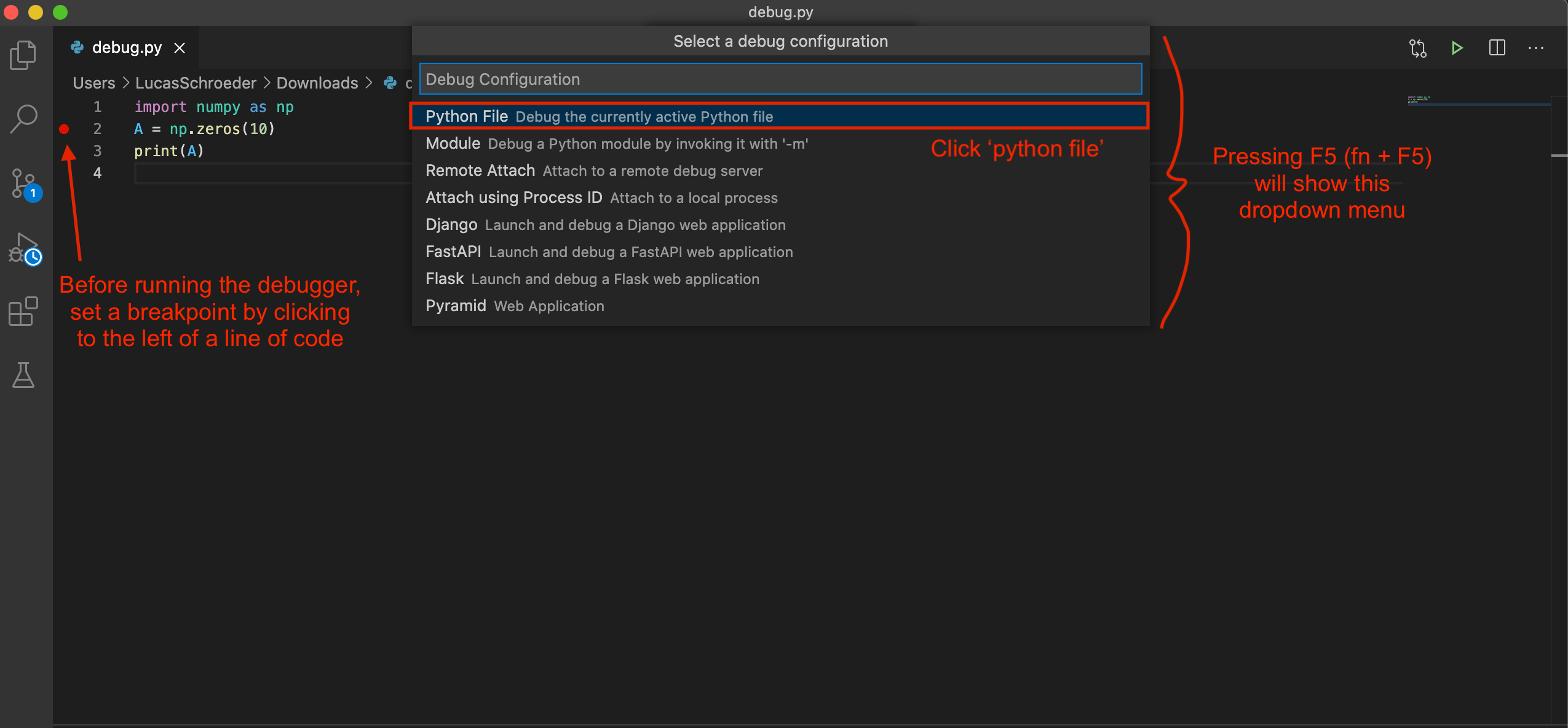Switch to the debug.py tab
Viewport: 1568px width, 728px height.
[x=126, y=47]
